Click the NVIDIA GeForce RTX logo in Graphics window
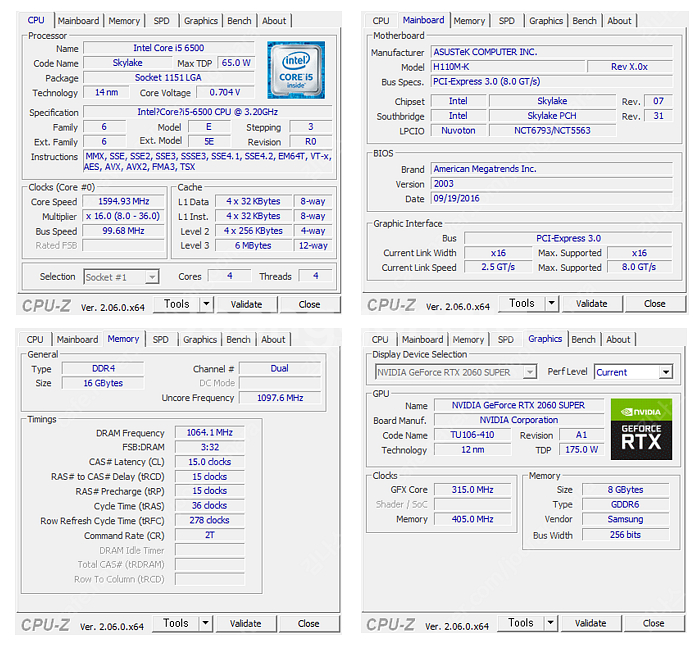 point(641,429)
